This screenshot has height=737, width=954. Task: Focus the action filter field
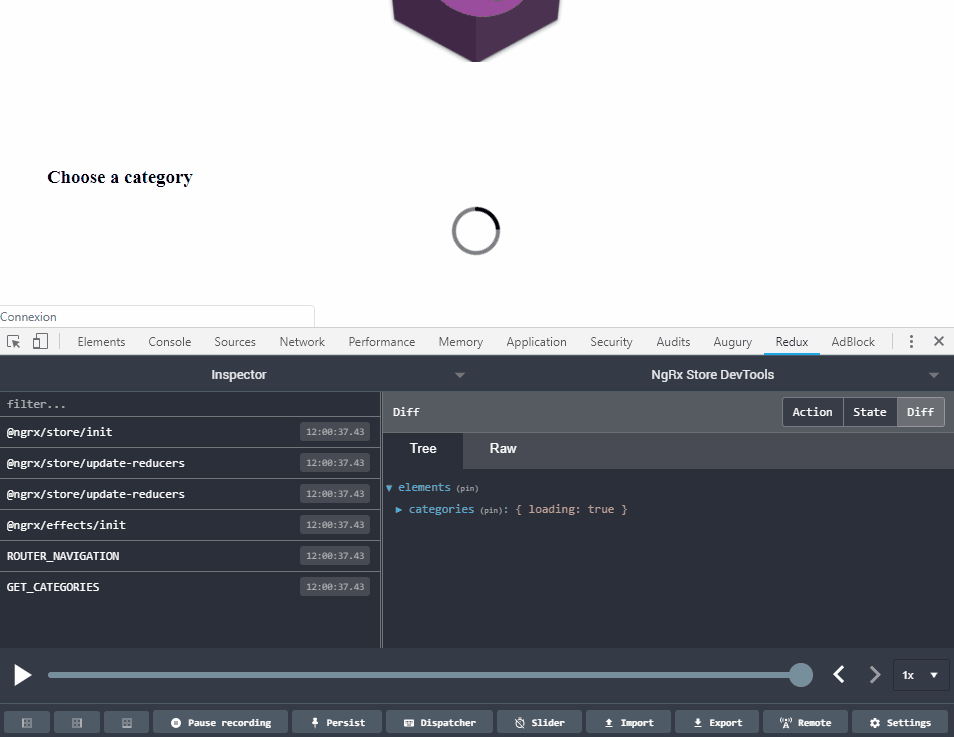point(190,404)
